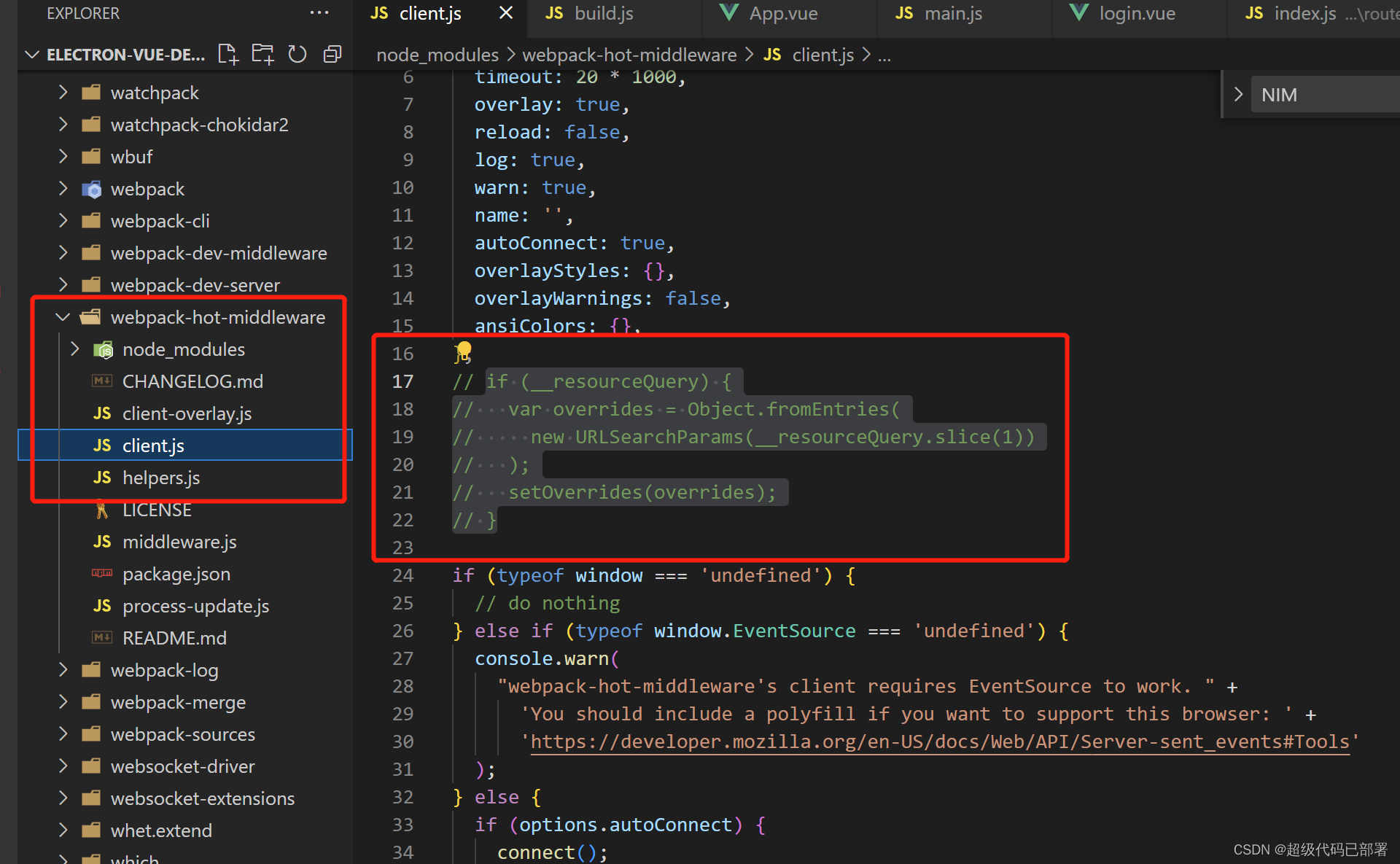Switch to the login.vue tab
1400x864 pixels.
click(1136, 13)
